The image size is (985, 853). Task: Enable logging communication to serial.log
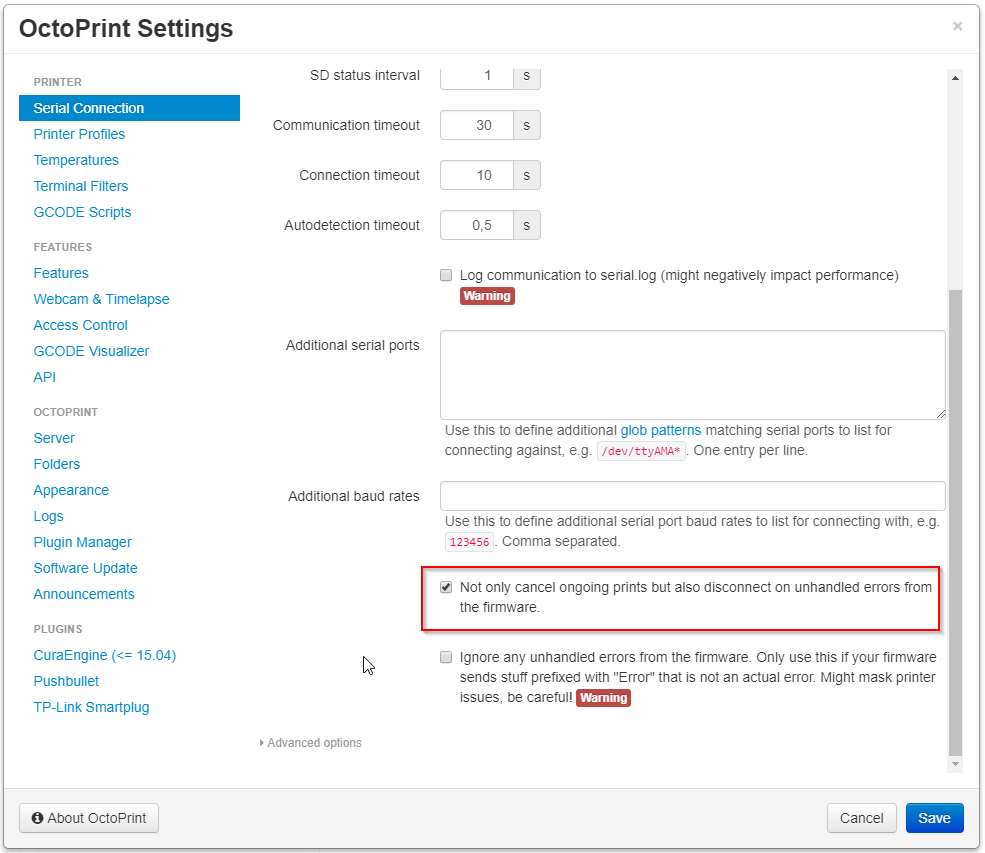(x=445, y=275)
